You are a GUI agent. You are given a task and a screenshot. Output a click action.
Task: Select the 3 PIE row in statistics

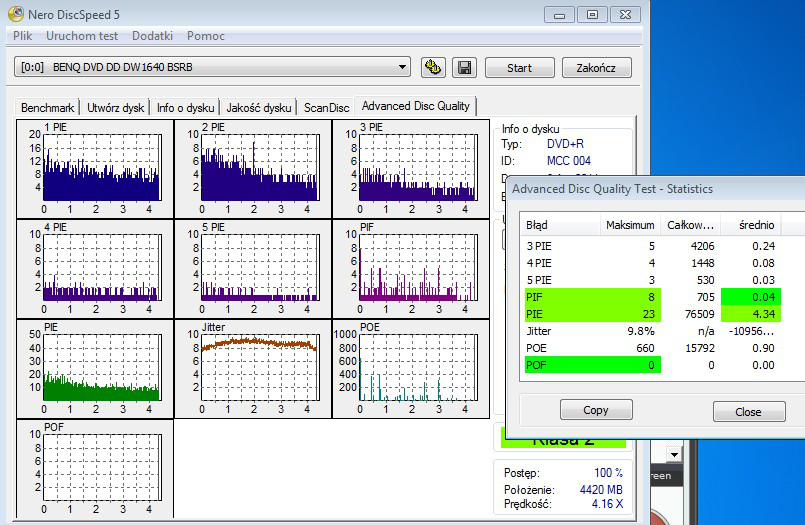[x=651, y=246]
